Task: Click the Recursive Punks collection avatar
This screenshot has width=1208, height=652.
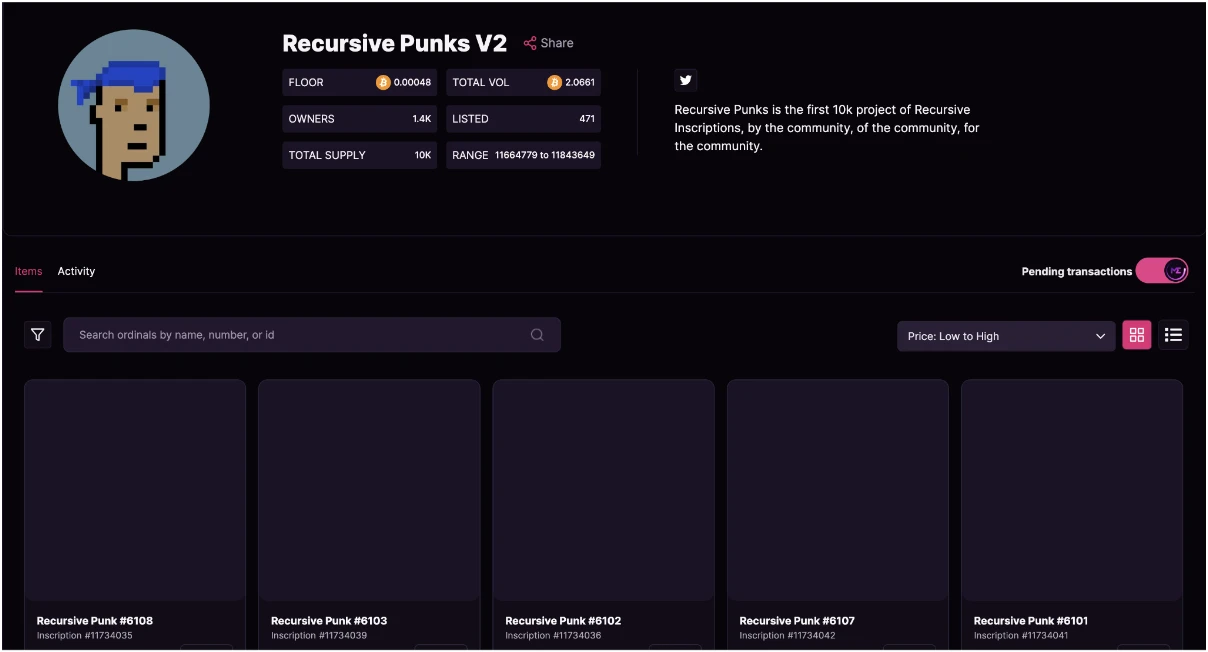Action: [134, 105]
